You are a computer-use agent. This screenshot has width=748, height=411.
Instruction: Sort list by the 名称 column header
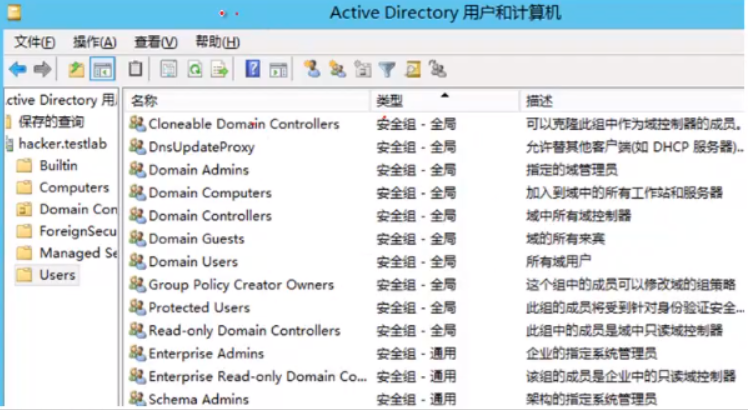point(247,101)
